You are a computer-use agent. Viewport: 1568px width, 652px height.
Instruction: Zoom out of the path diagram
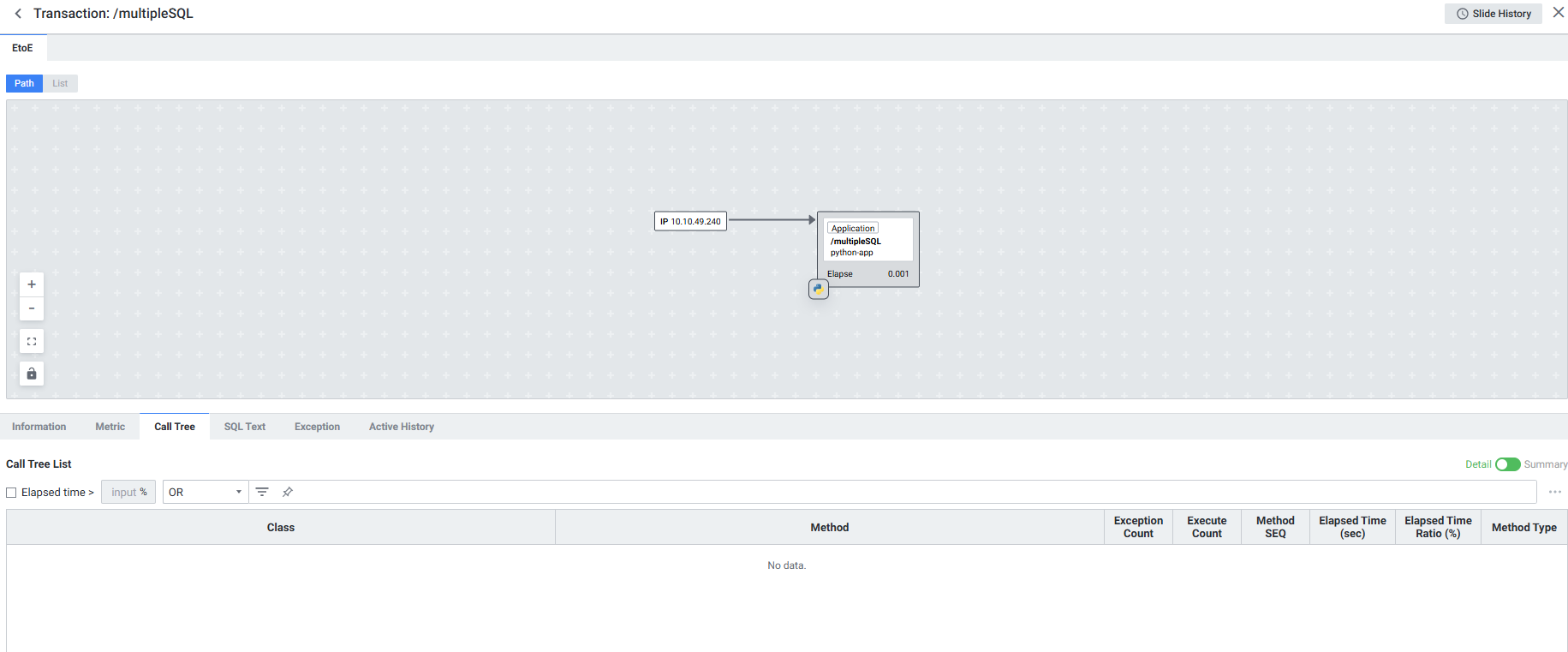32,308
